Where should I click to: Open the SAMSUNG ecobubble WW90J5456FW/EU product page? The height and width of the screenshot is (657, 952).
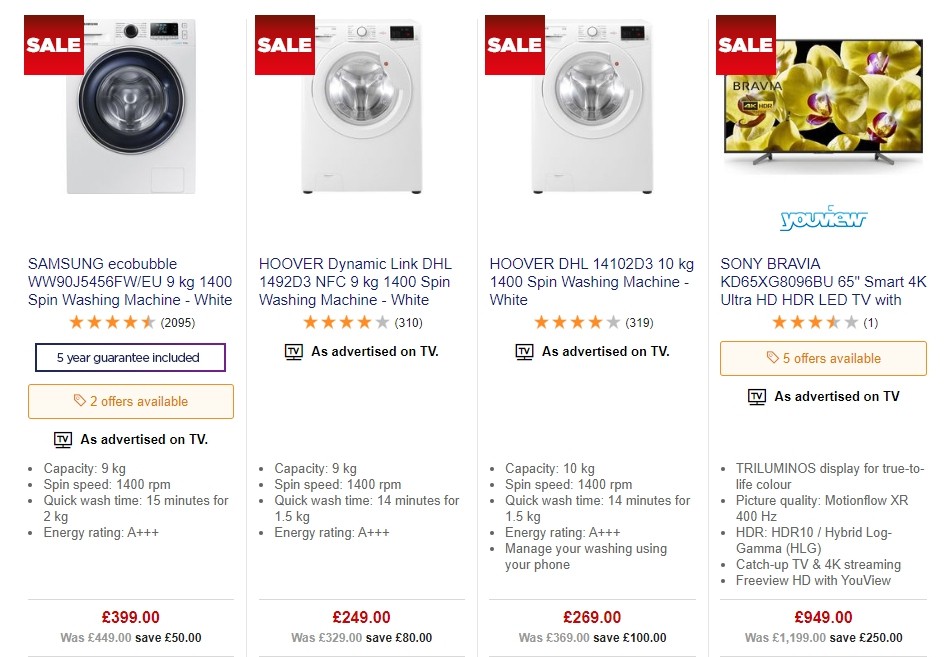point(129,281)
